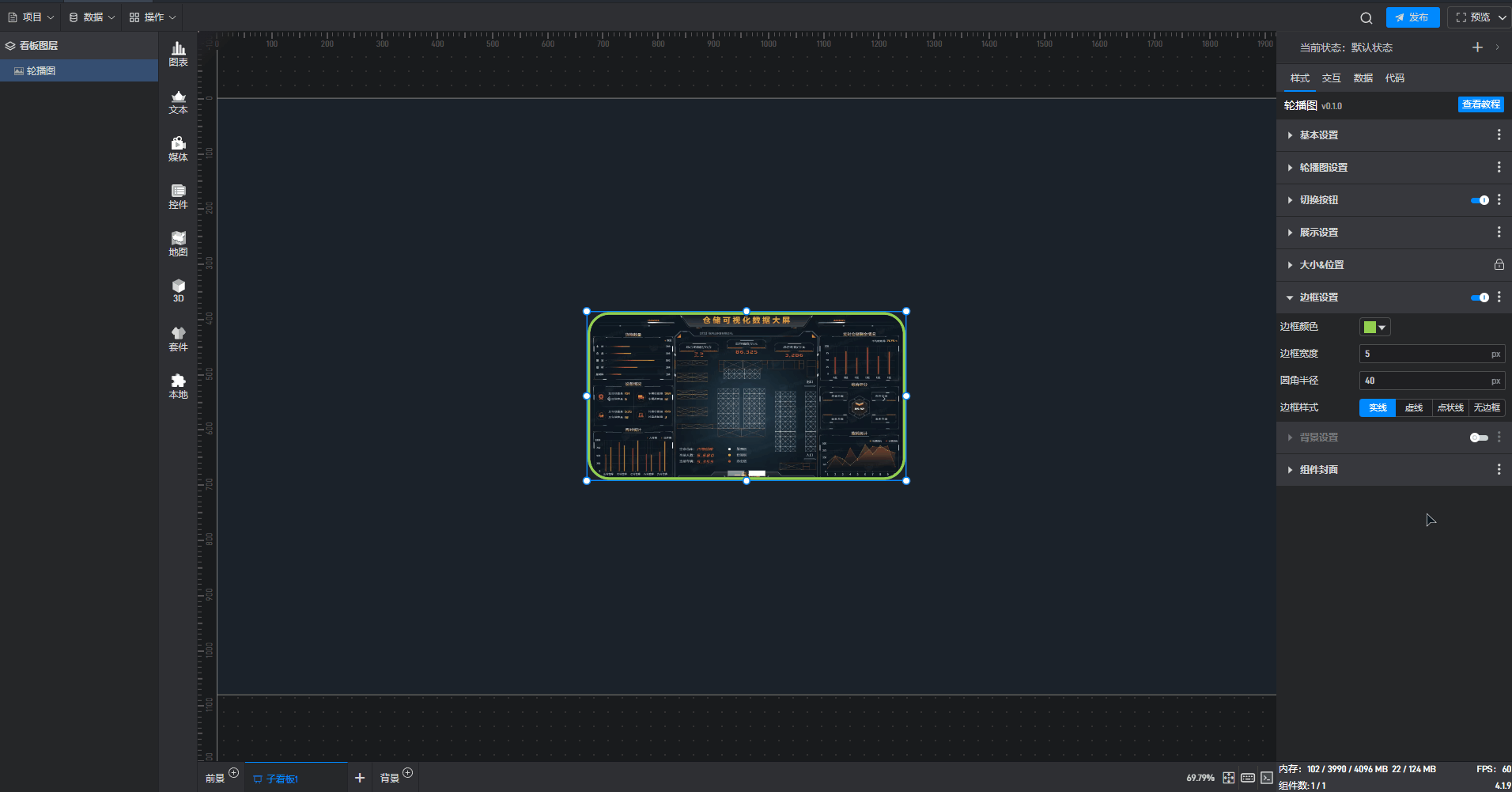Toggle the 切换按钮 switch off
Screen dimensions: 1512x792
pos(1479,200)
